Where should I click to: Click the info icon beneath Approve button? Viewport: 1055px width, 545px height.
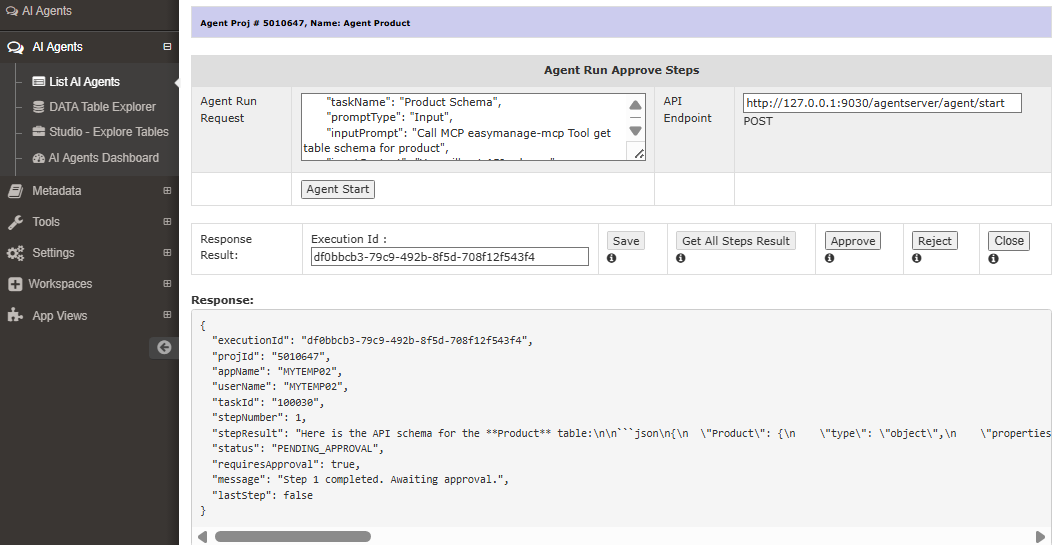pos(829,259)
